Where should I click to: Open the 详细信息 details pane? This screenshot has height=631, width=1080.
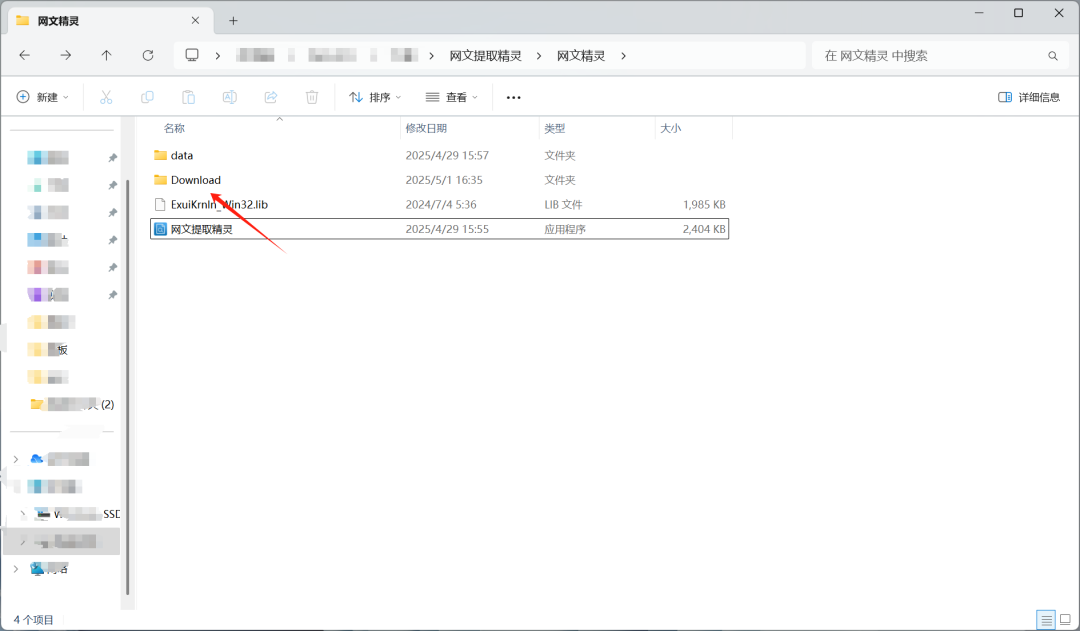[x=1029, y=96]
